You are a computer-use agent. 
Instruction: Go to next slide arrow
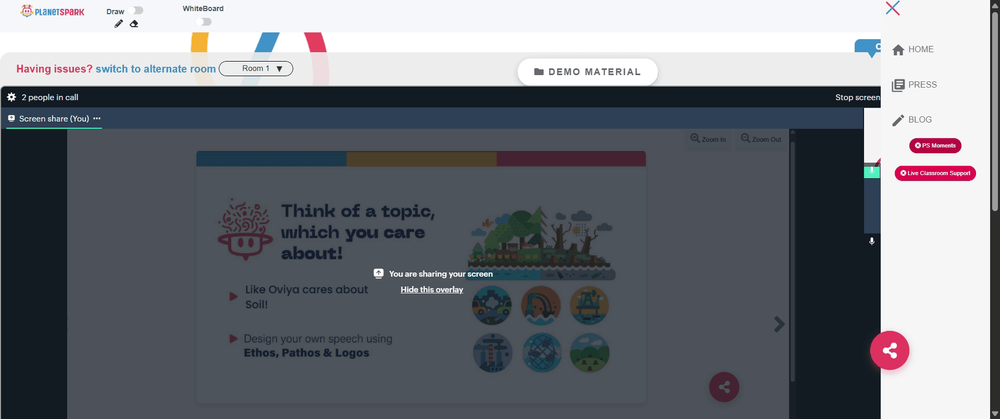[779, 324]
